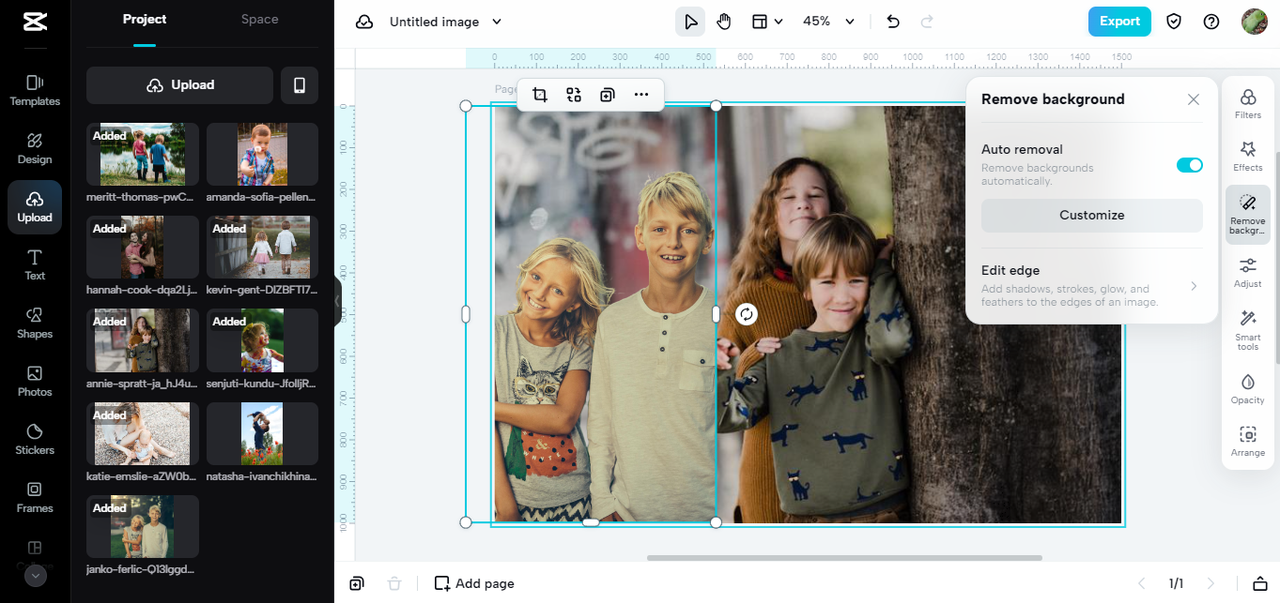Click the Export button
The image size is (1280, 603).
[1119, 21]
